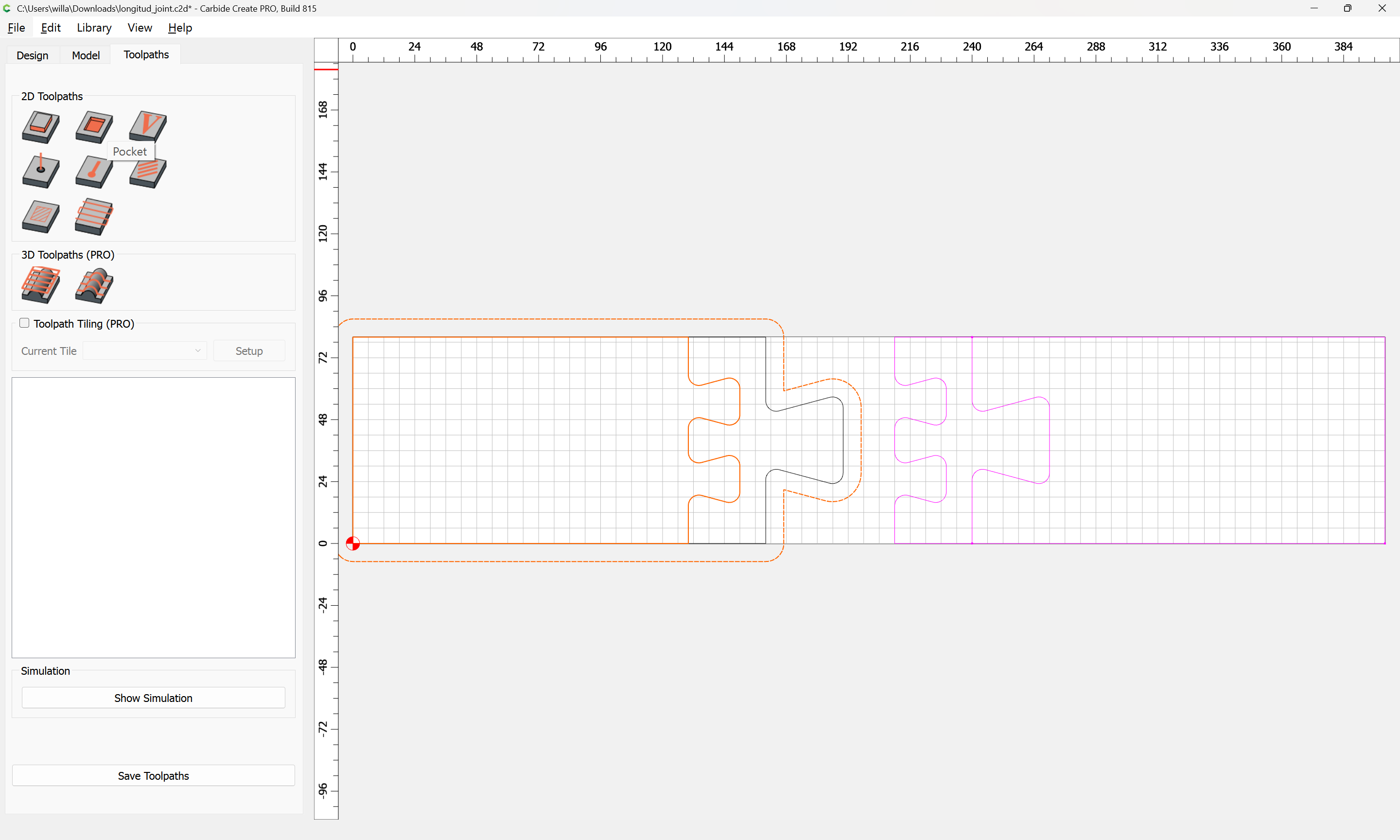The width and height of the screenshot is (1400, 840).
Task: Select the Texture toolpath icon with red stripes
Action: pyautogui.click(x=148, y=173)
